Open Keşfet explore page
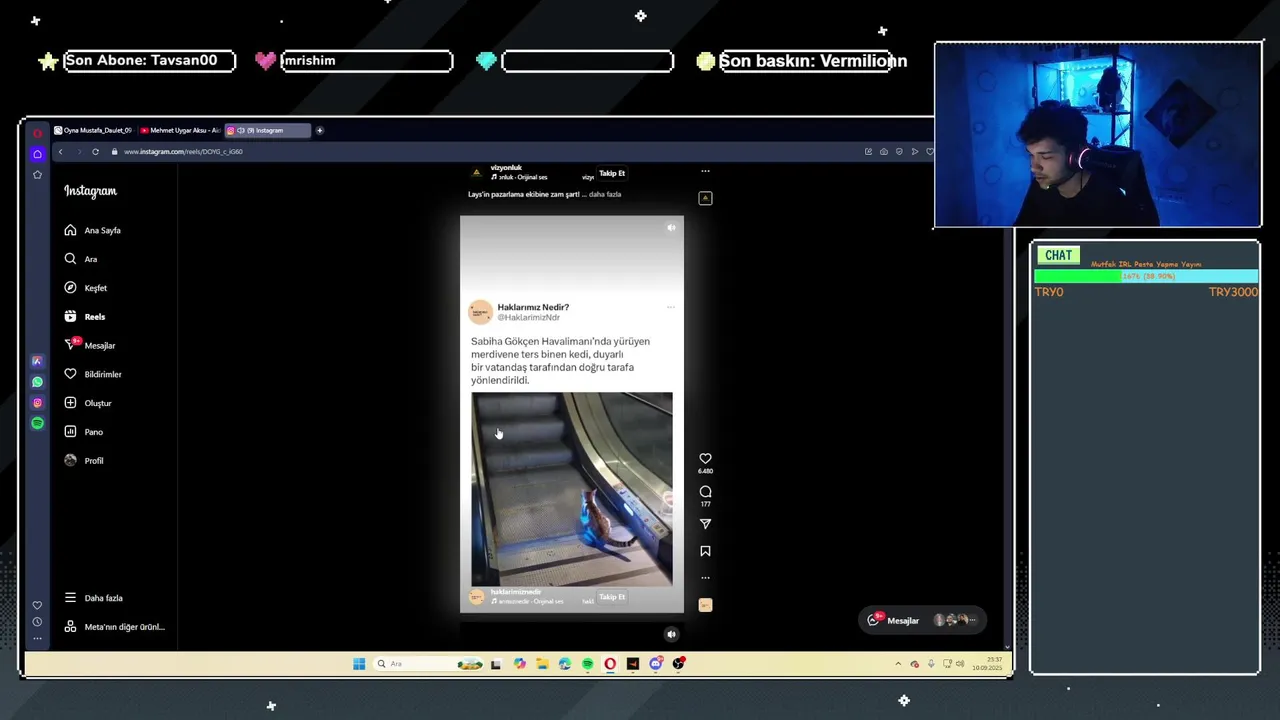1280x720 pixels. coord(85,288)
